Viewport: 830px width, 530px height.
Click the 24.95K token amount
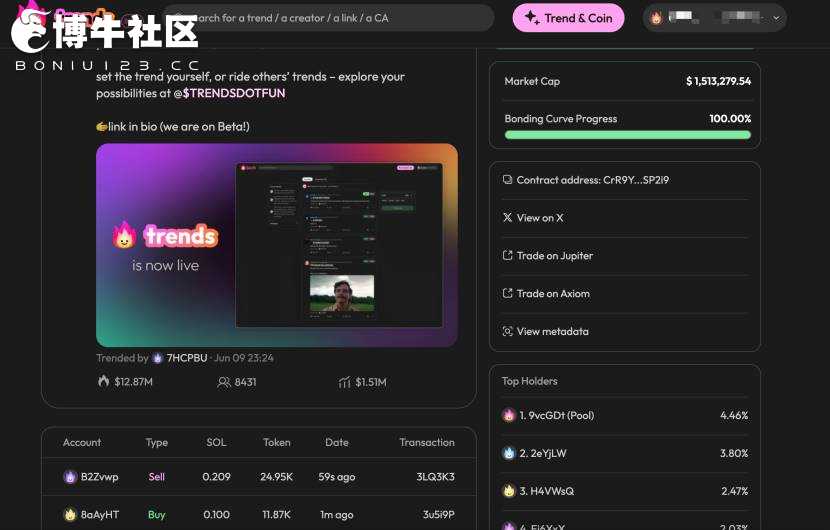(276, 477)
